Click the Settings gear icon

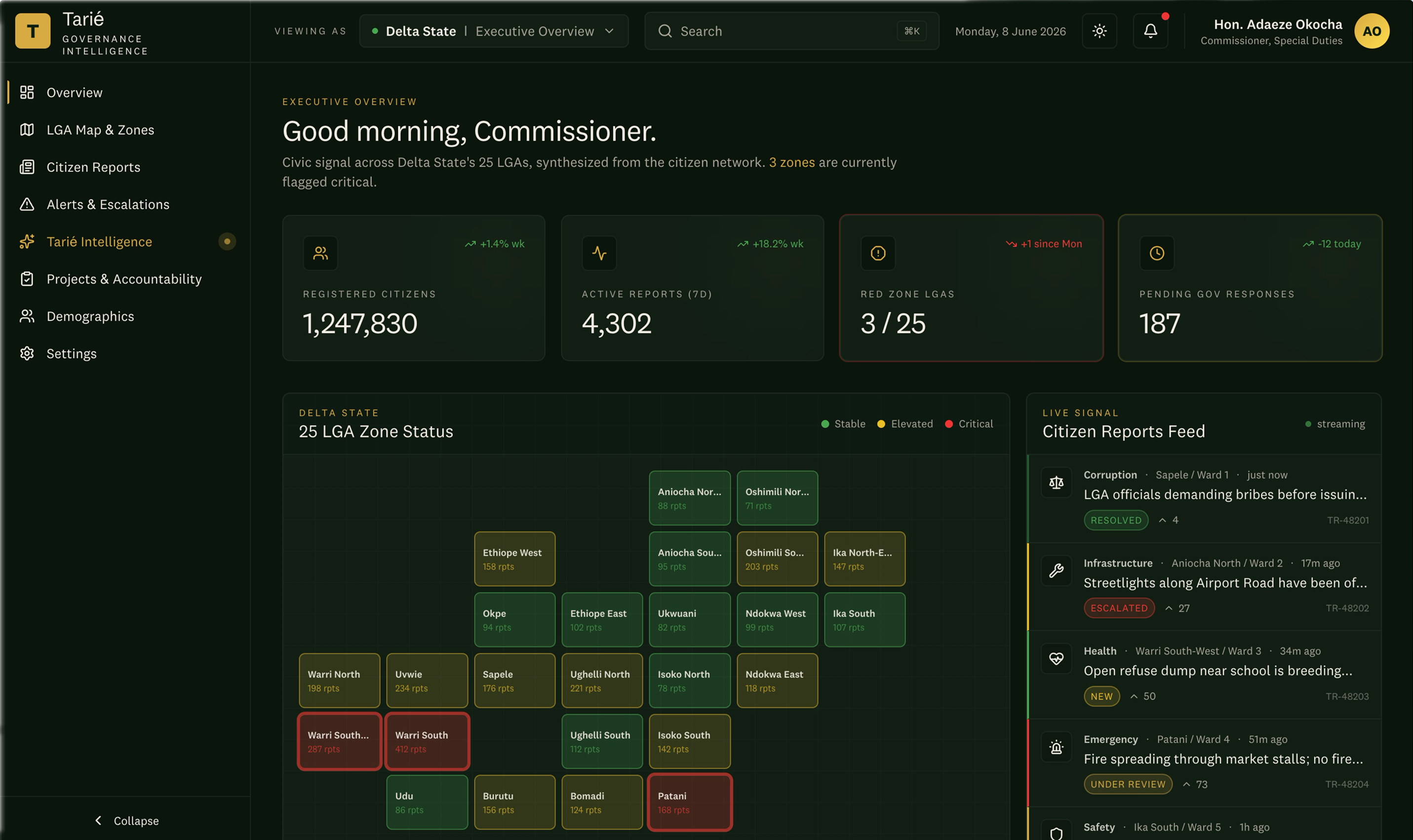(x=27, y=354)
